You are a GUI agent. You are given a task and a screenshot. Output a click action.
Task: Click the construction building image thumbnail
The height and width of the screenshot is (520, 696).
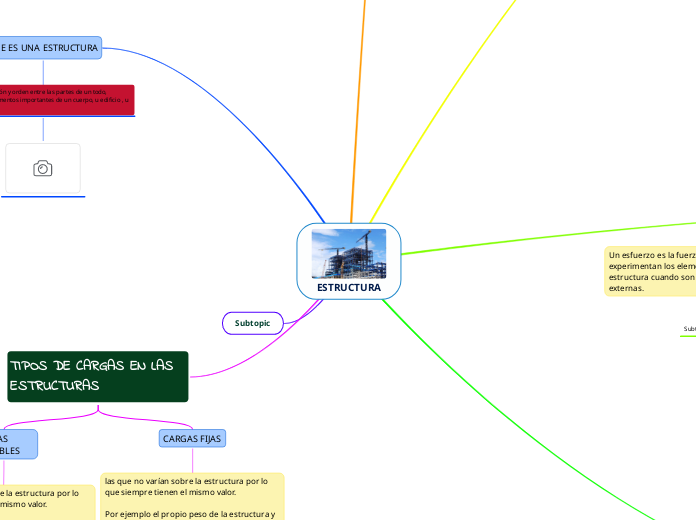349,254
